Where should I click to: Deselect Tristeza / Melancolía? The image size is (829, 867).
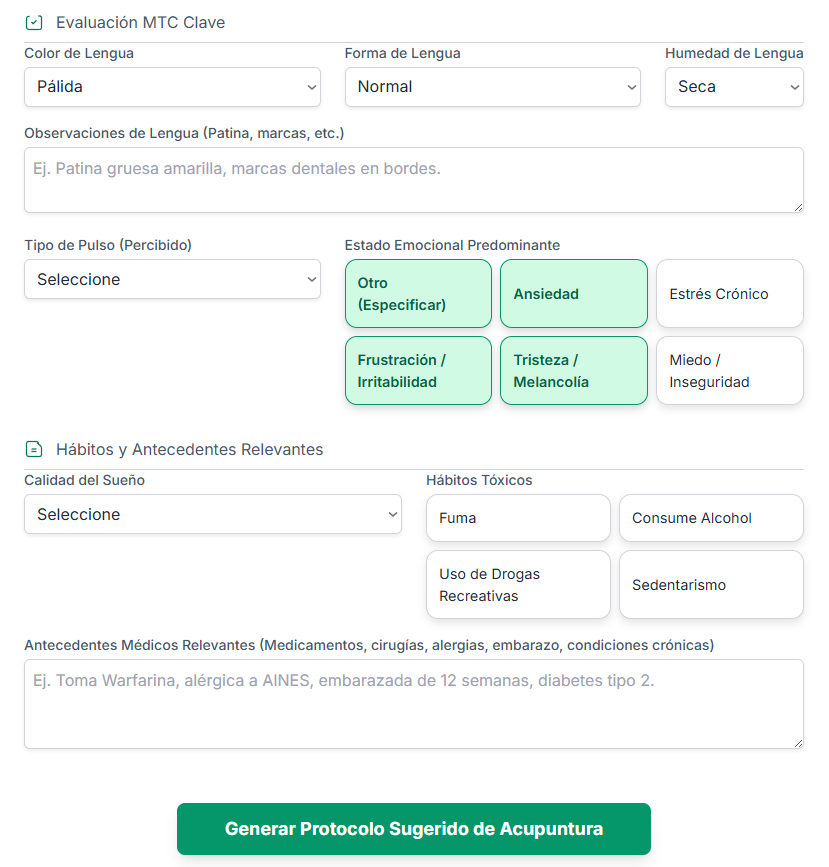pyautogui.click(x=573, y=370)
